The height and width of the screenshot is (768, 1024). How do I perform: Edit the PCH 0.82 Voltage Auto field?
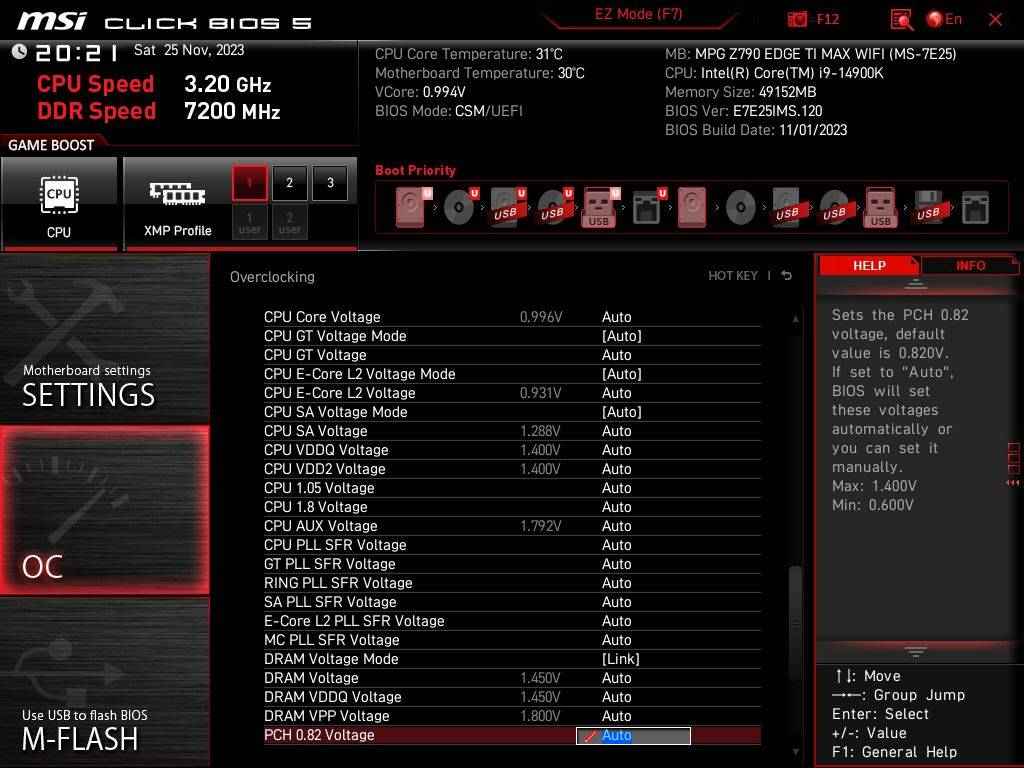coord(633,735)
